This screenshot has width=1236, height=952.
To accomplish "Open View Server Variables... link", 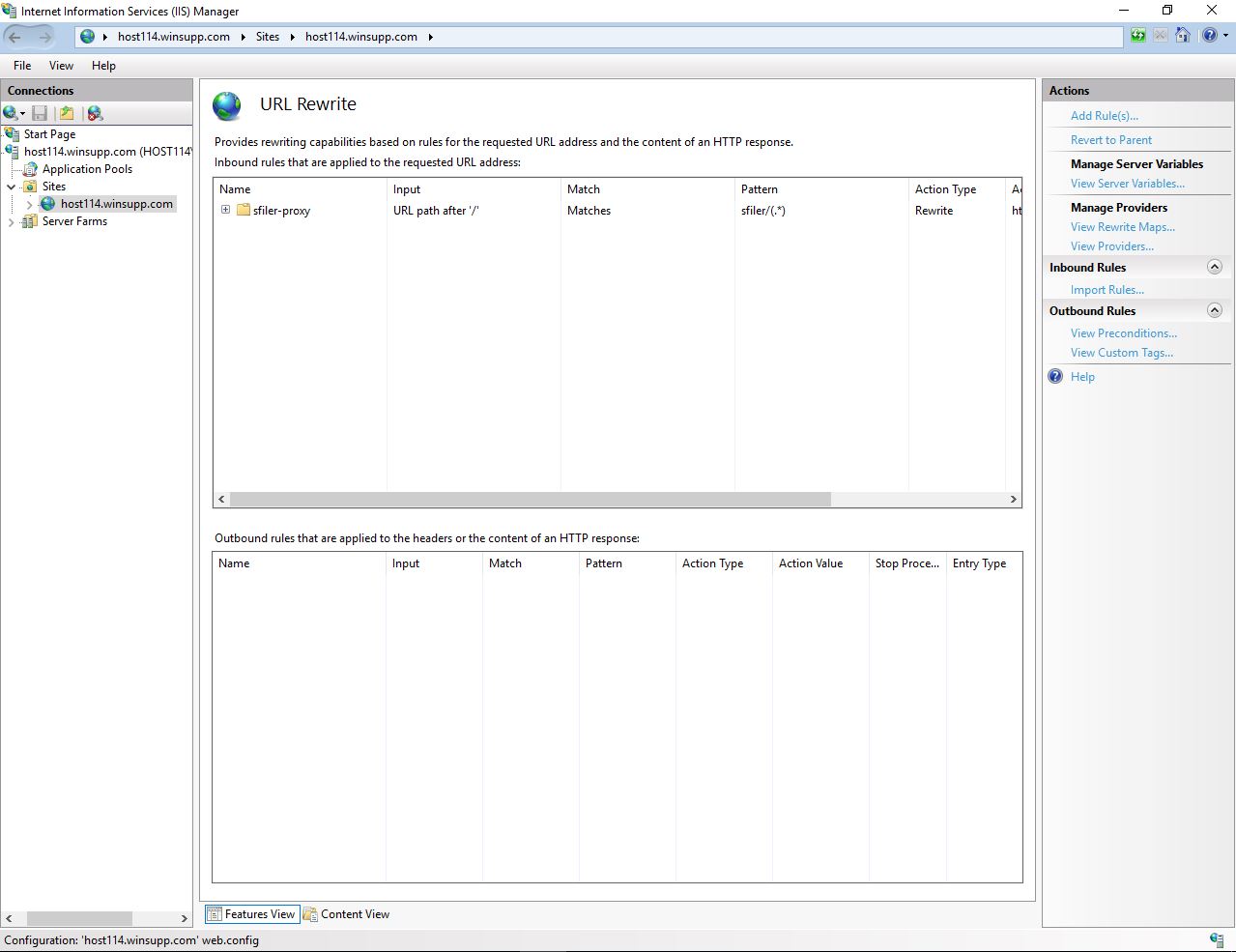I will [1128, 184].
